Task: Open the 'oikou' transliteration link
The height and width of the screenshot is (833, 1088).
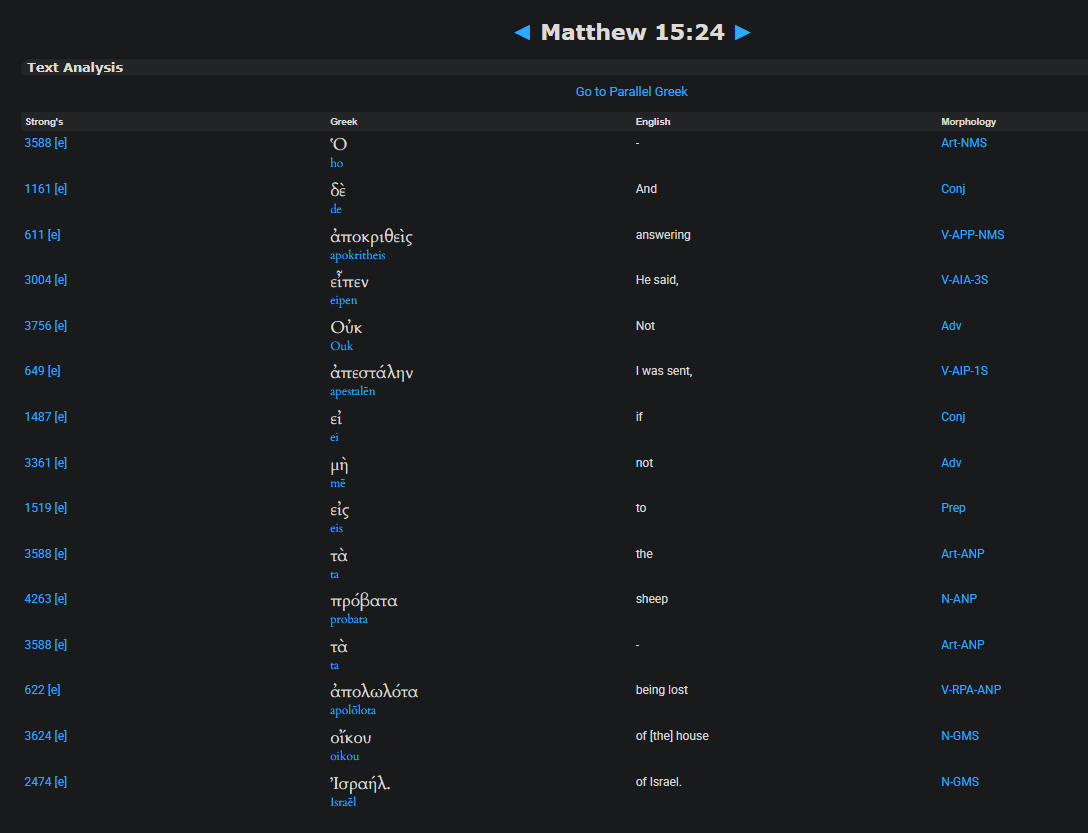Action: pyautogui.click(x=344, y=756)
